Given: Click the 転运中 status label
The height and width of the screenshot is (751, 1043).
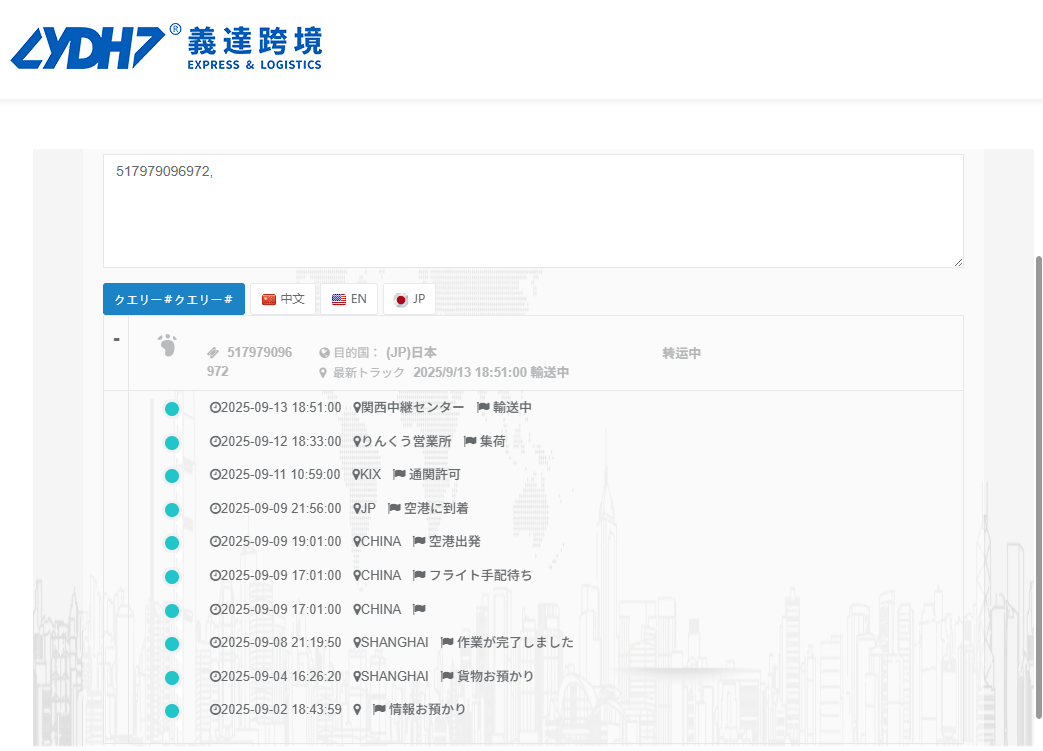Looking at the screenshot, I should coord(681,353).
